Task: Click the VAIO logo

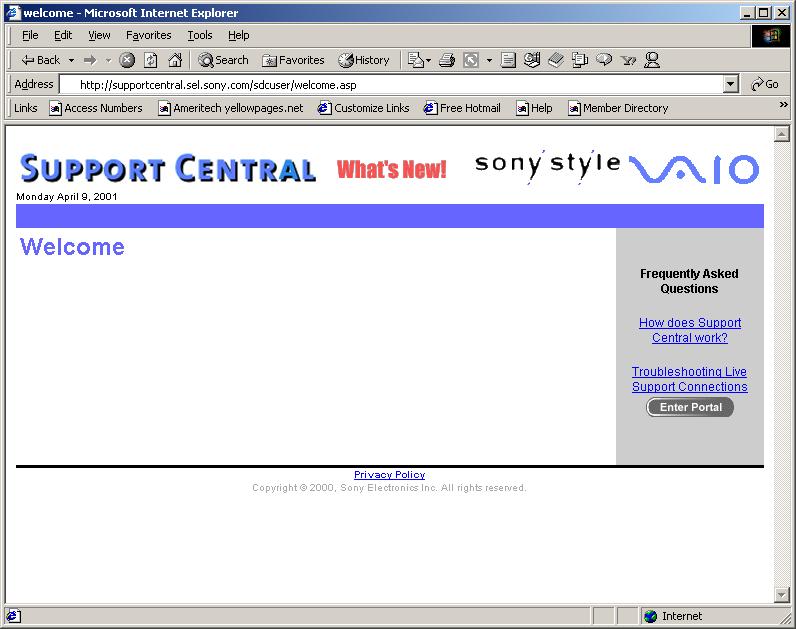Action: tap(694, 169)
